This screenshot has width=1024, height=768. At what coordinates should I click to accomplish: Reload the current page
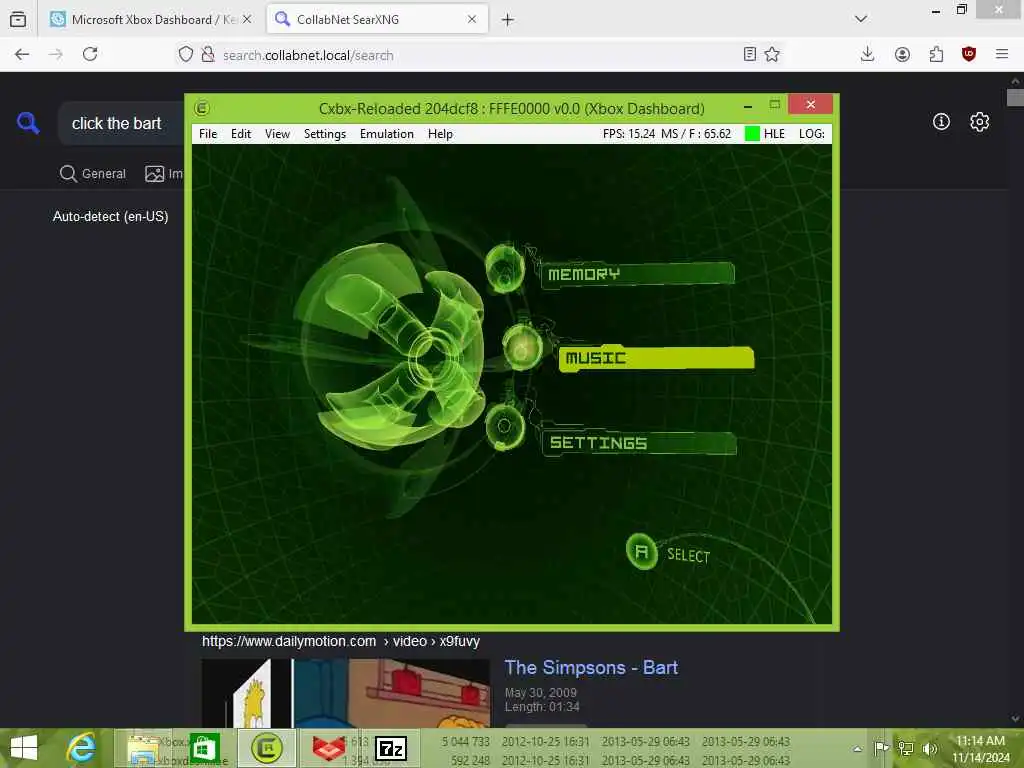(x=90, y=54)
